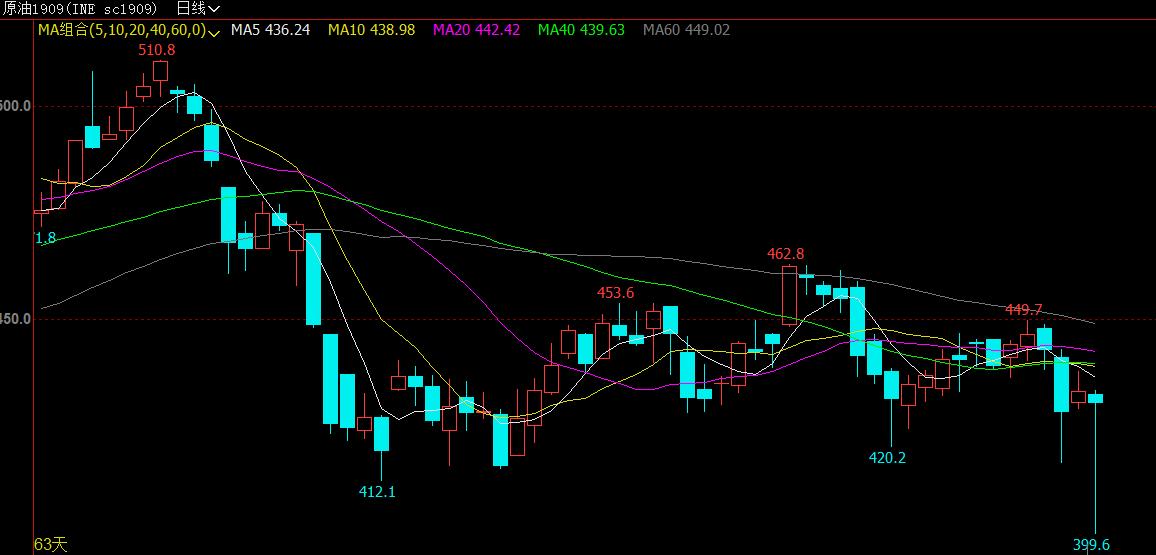Click the 63天 day count label

point(51,545)
